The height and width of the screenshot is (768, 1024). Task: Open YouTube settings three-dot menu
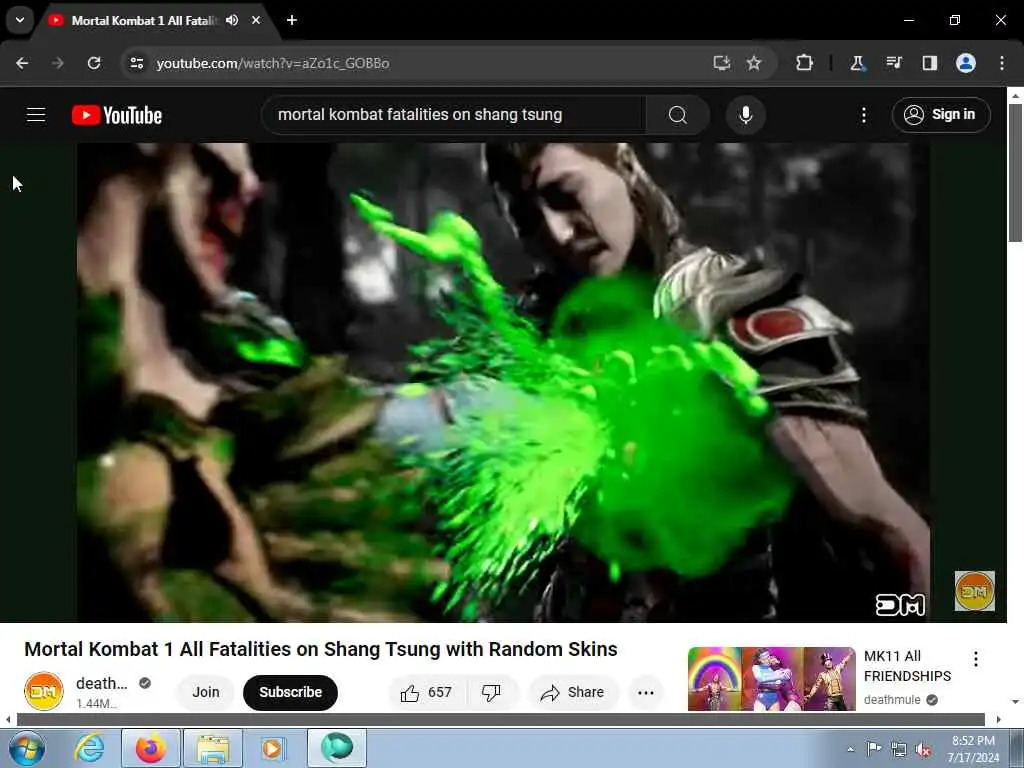click(x=863, y=115)
